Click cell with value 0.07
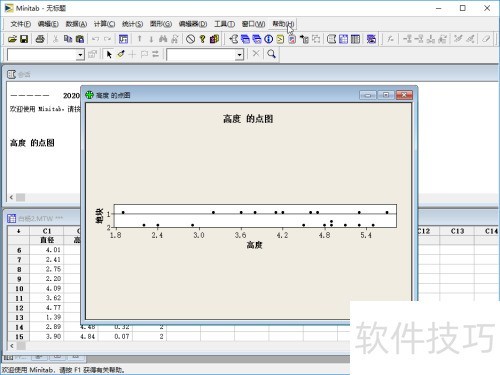This screenshot has height=375, width=500. 115,336
